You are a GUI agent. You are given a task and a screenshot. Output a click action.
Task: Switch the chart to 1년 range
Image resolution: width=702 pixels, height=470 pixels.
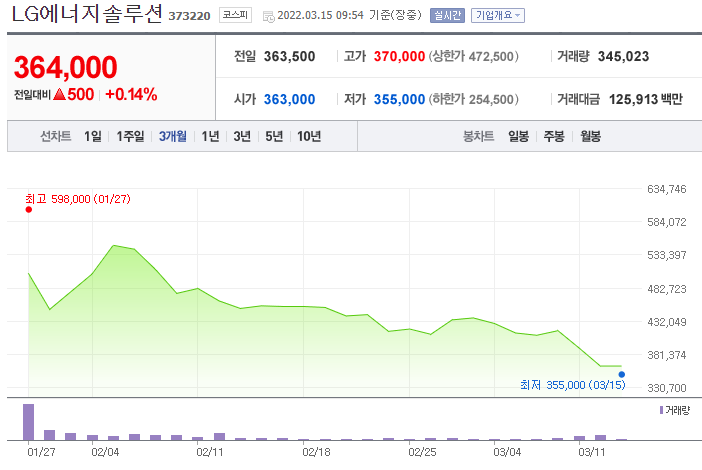tap(210, 136)
